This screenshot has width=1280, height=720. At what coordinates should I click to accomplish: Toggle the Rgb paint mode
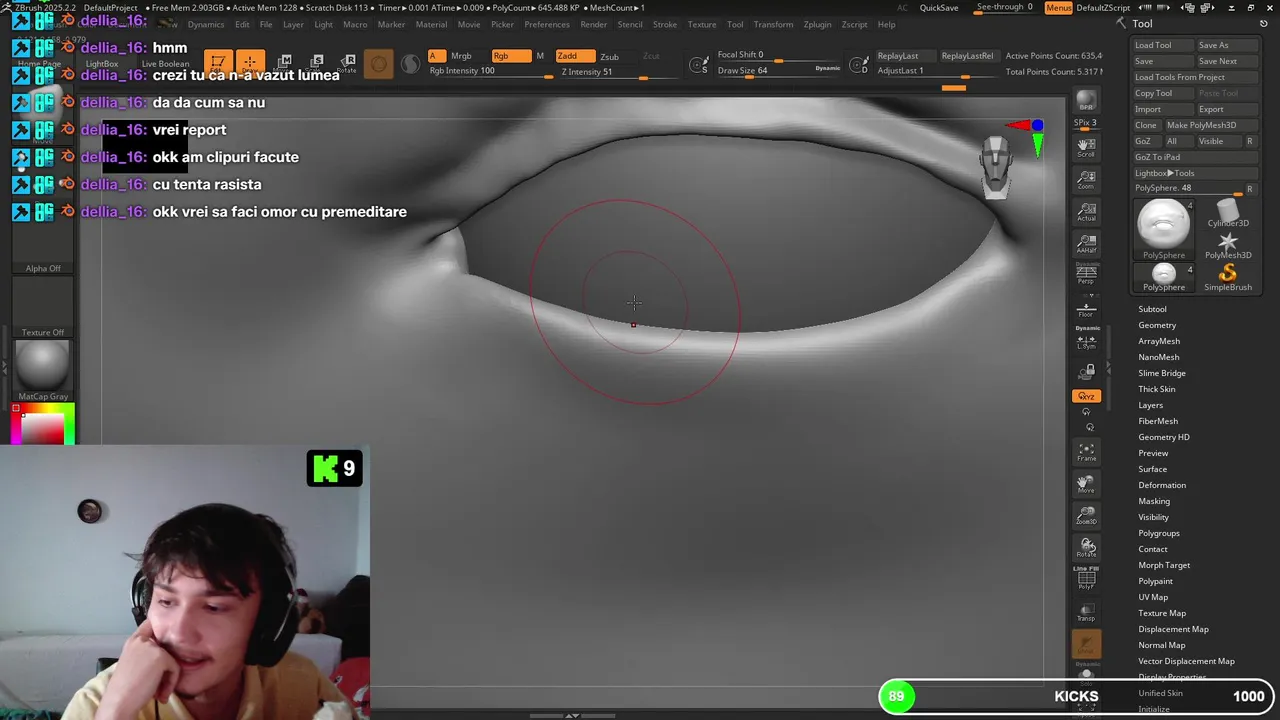(510, 56)
